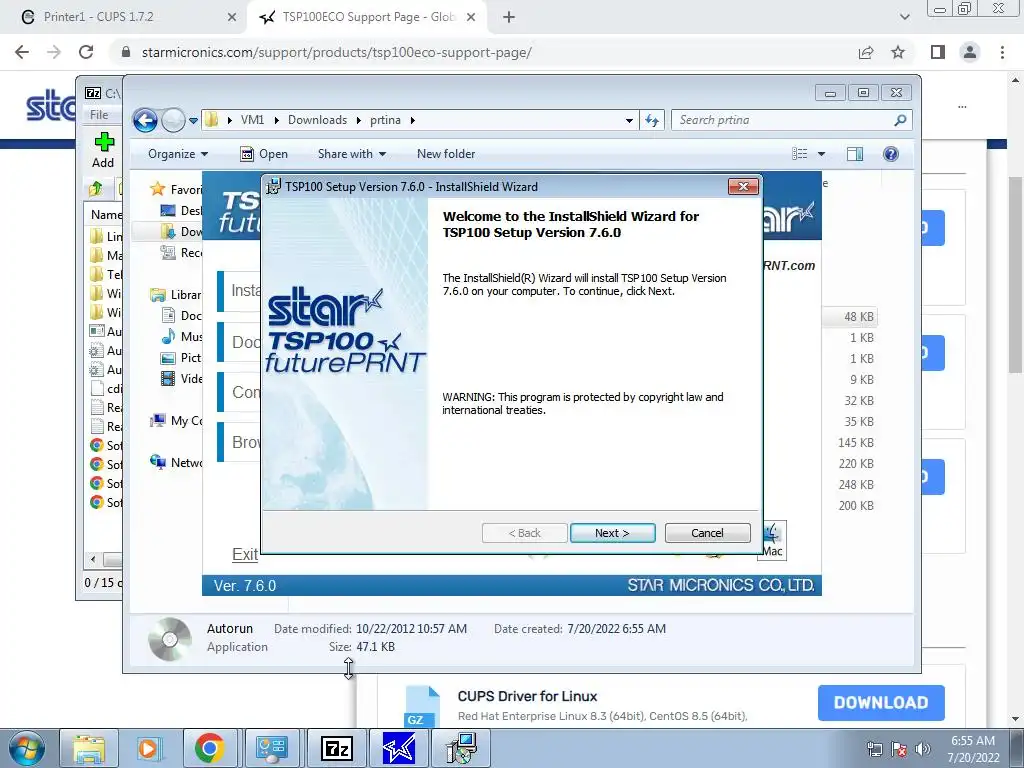Expand the address bar history dropdown
The height and width of the screenshot is (768, 1024).
pos(629,120)
